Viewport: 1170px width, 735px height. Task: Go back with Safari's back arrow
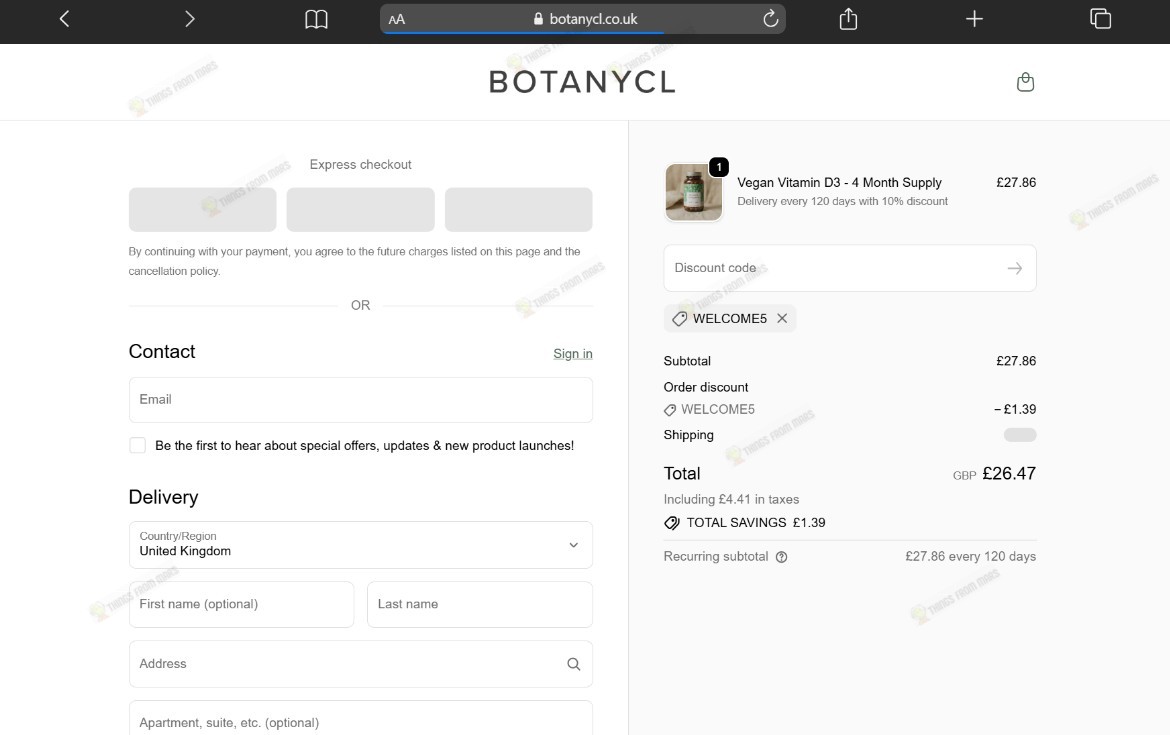64,19
